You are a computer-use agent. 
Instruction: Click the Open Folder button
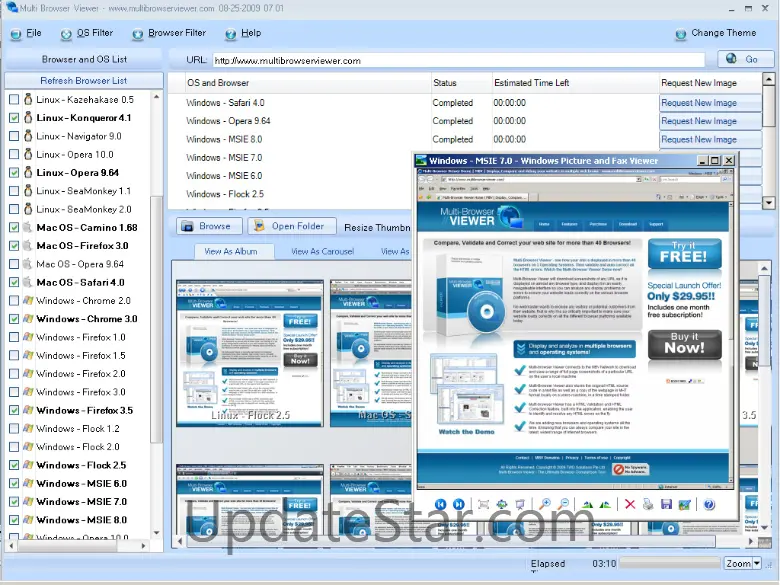(x=292, y=226)
